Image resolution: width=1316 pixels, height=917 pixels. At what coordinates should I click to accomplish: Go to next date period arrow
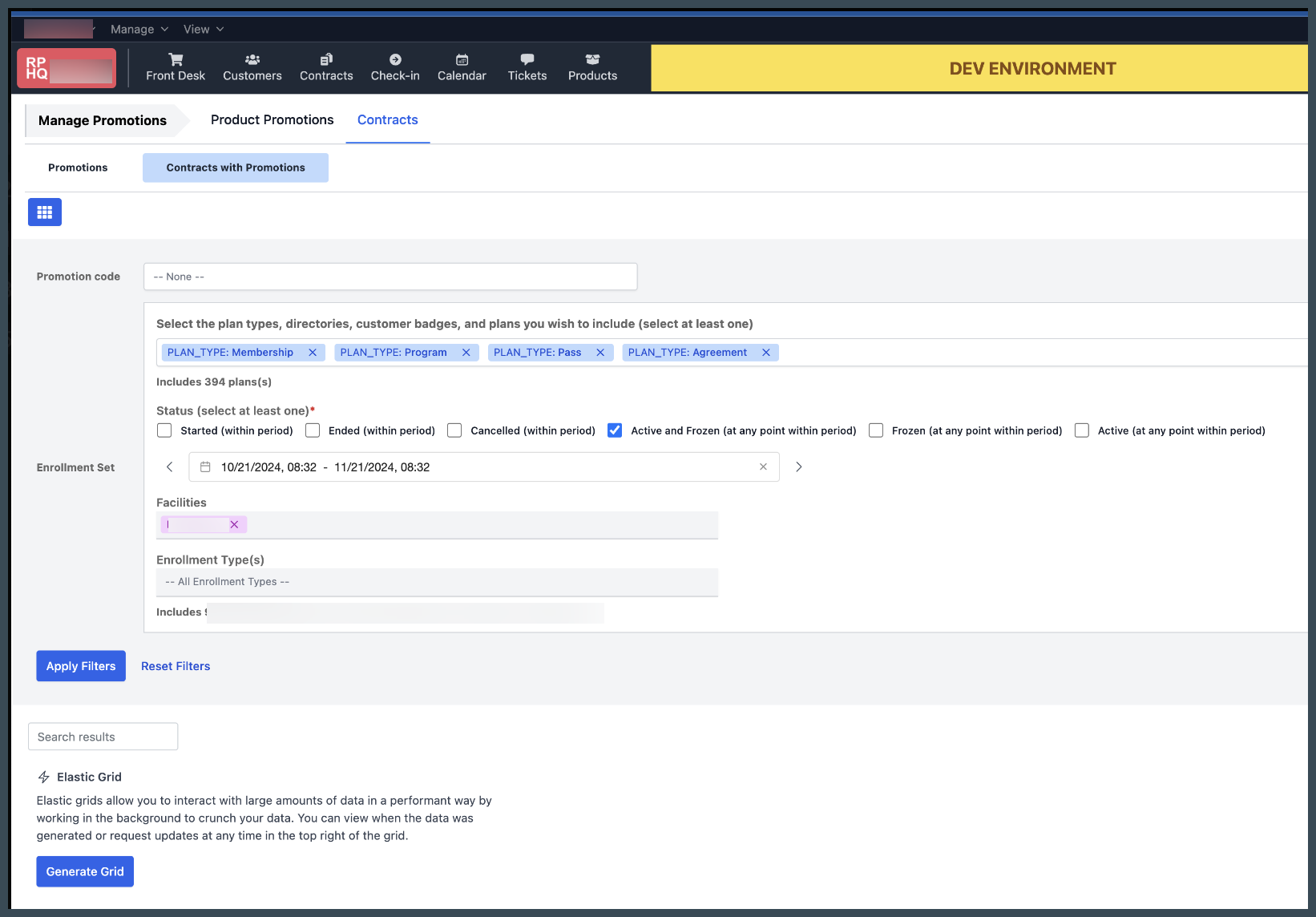point(798,467)
